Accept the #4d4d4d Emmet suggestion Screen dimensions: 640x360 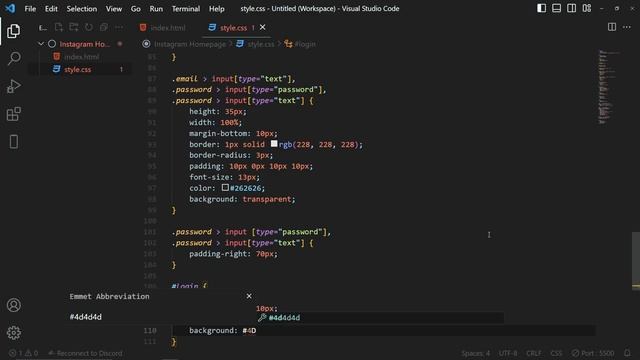pos(379,318)
